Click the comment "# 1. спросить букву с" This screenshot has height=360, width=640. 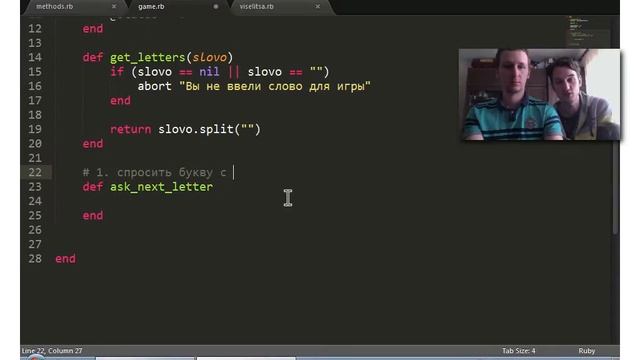[x=154, y=173]
